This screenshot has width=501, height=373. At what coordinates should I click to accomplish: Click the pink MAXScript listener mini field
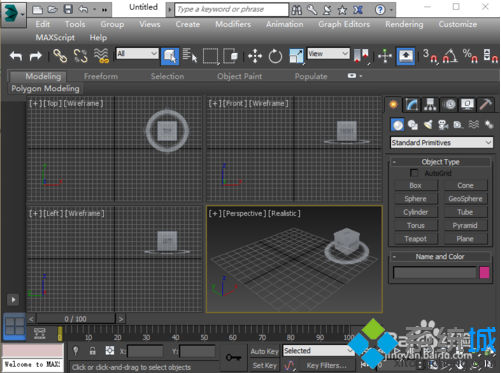click(x=33, y=351)
